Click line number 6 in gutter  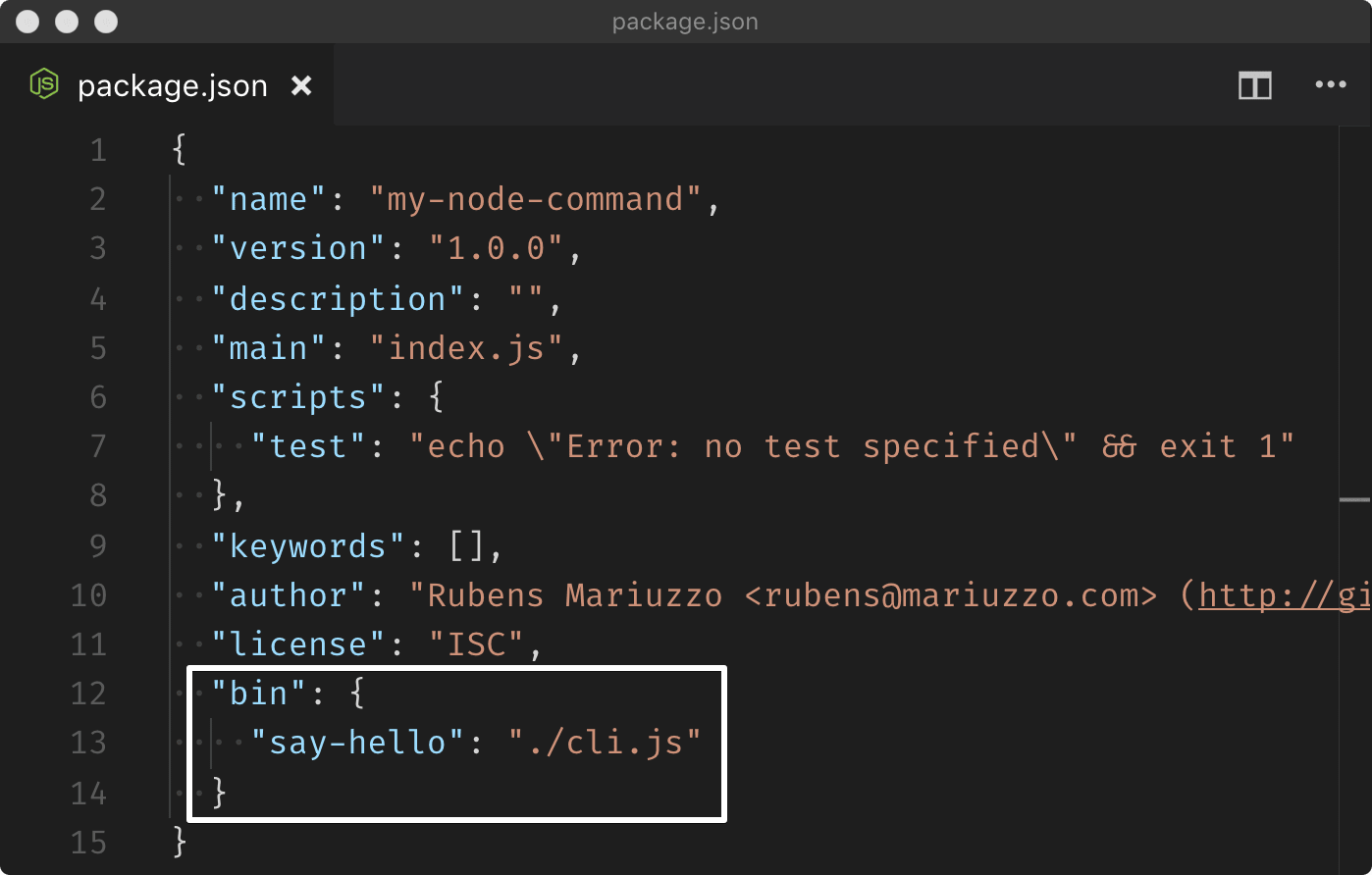tap(98, 397)
